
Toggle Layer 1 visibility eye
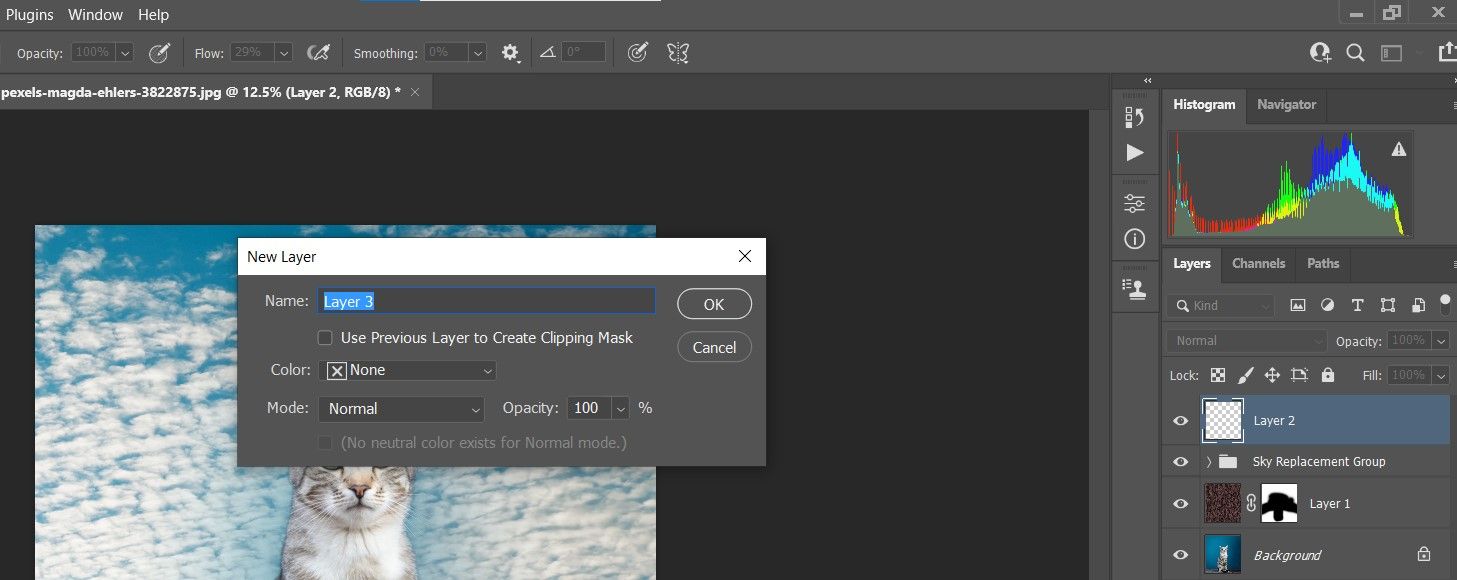click(1181, 503)
